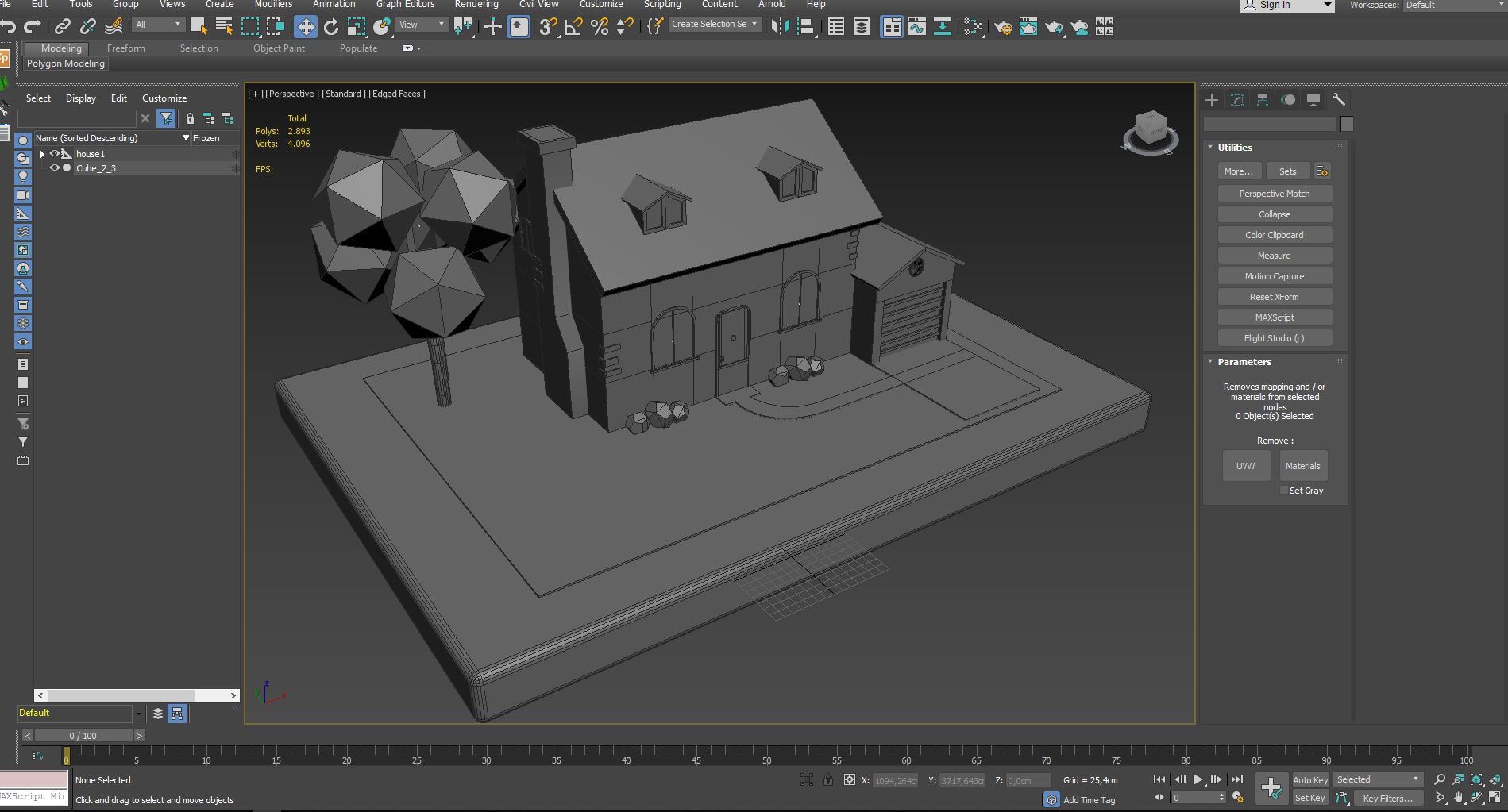Open the Rendering menu
Viewport: 1508px width, 812px height.
[x=476, y=5]
